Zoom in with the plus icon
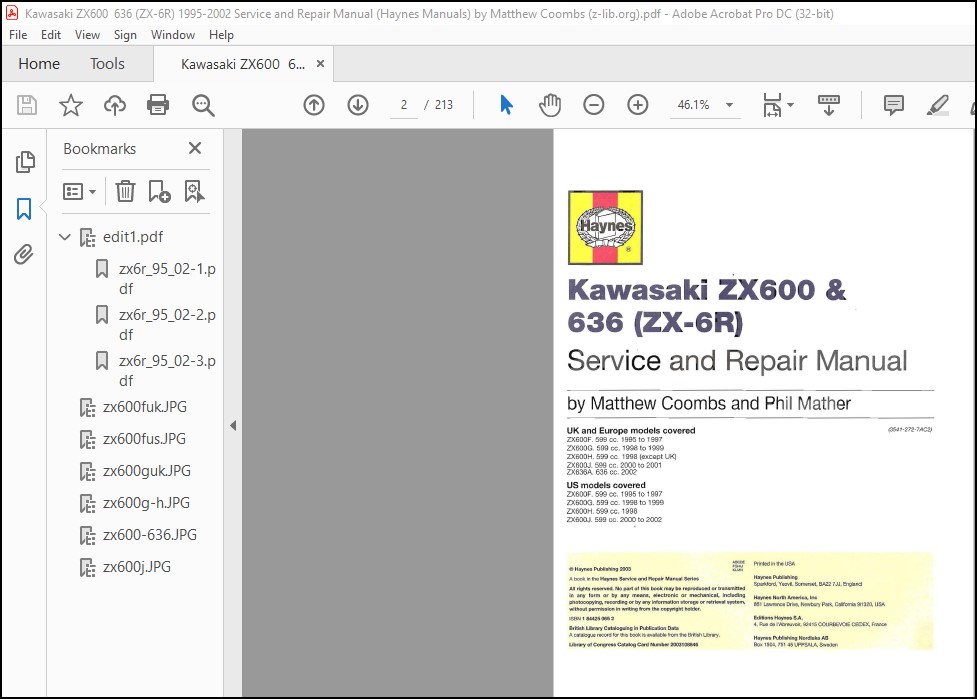 pyautogui.click(x=637, y=105)
